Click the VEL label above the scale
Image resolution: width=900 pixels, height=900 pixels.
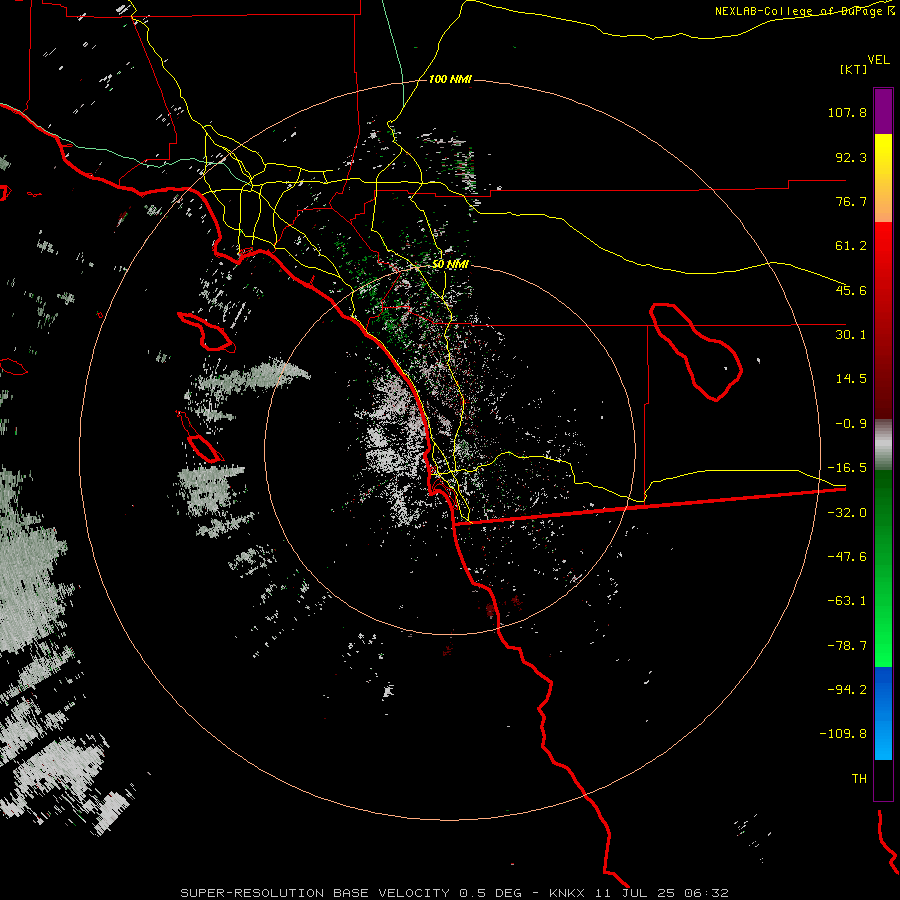pyautogui.click(x=878, y=60)
